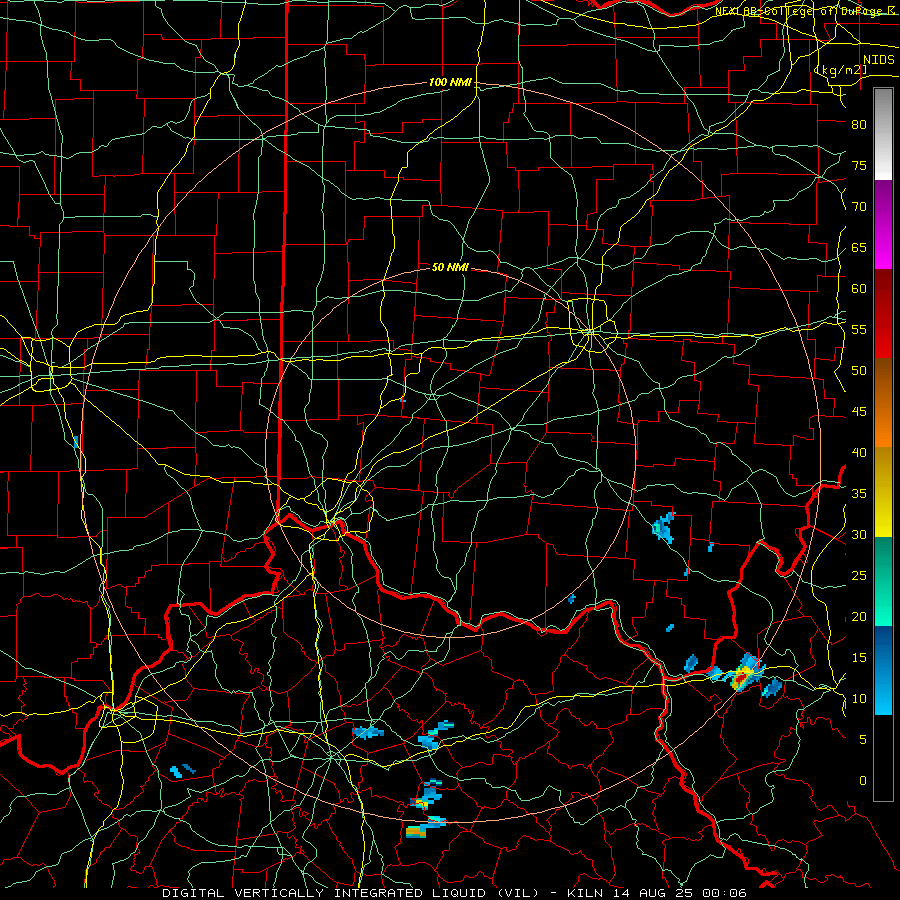Click the 60 value on the VIL scale
The width and height of the screenshot is (900, 900).
pos(859,289)
